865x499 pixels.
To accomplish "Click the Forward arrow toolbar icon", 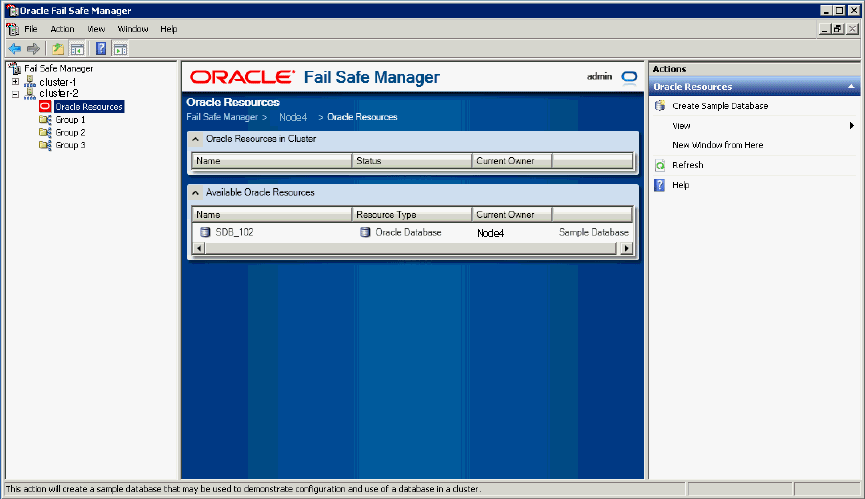I will [34, 49].
